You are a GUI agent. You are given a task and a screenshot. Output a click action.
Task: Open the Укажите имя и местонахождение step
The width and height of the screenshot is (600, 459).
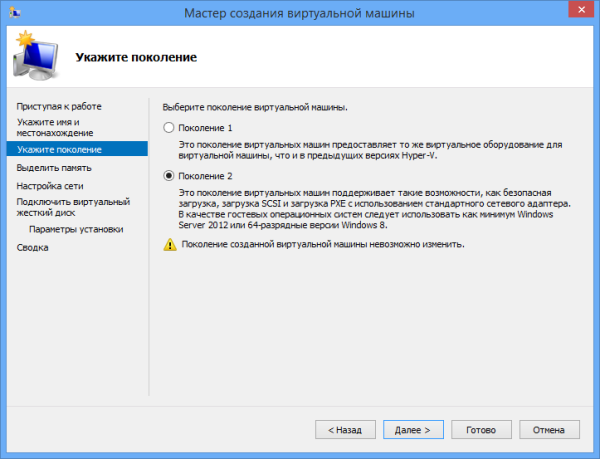point(55,127)
